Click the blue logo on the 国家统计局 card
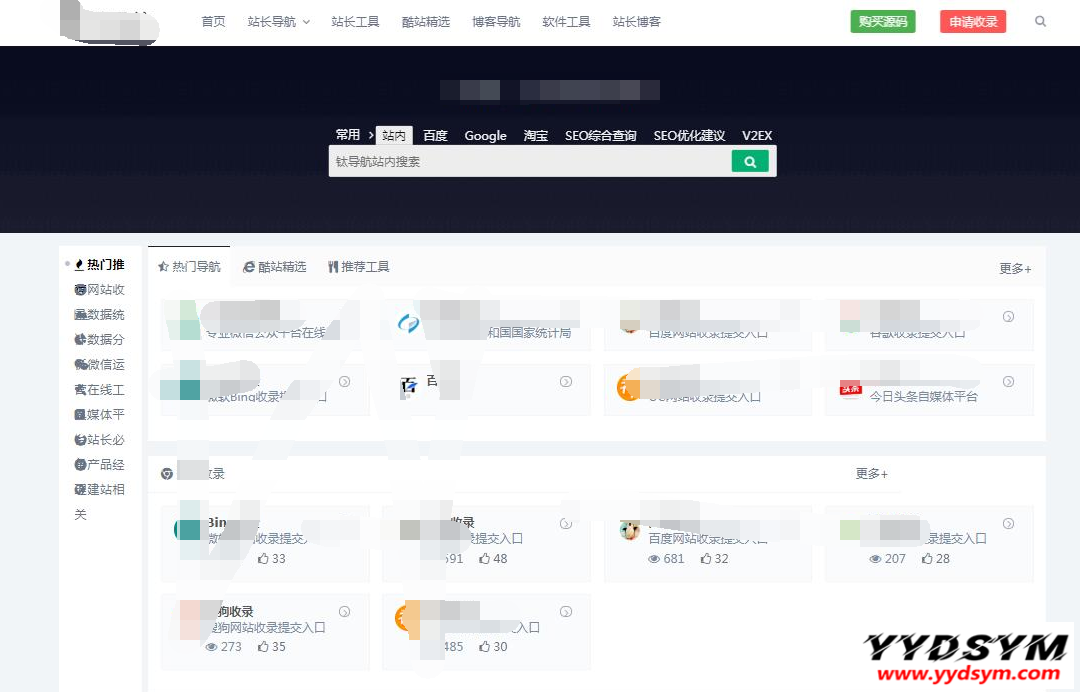Viewport: 1080px width, 692px height. 408,323
